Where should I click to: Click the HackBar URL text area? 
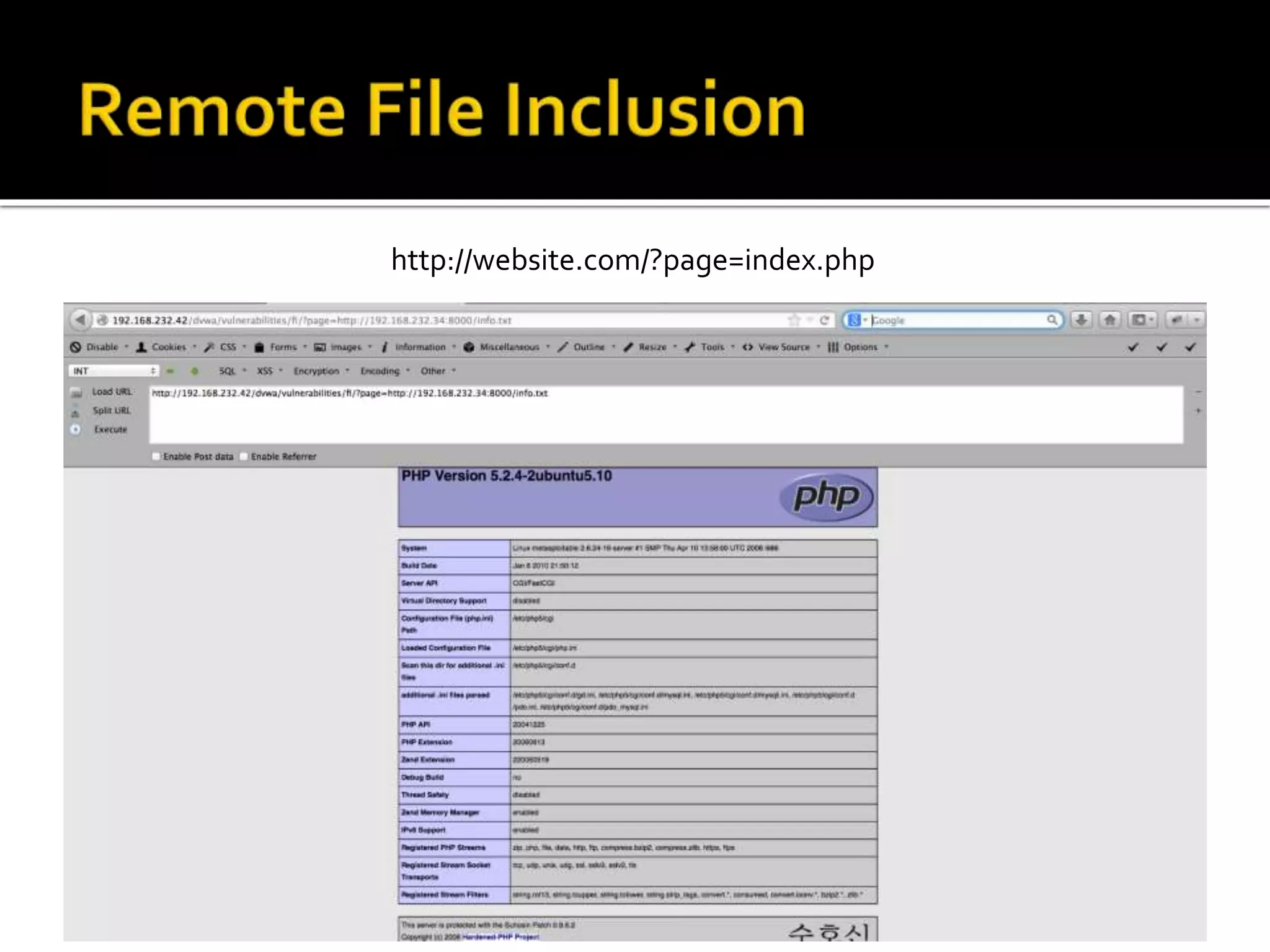[665, 415]
